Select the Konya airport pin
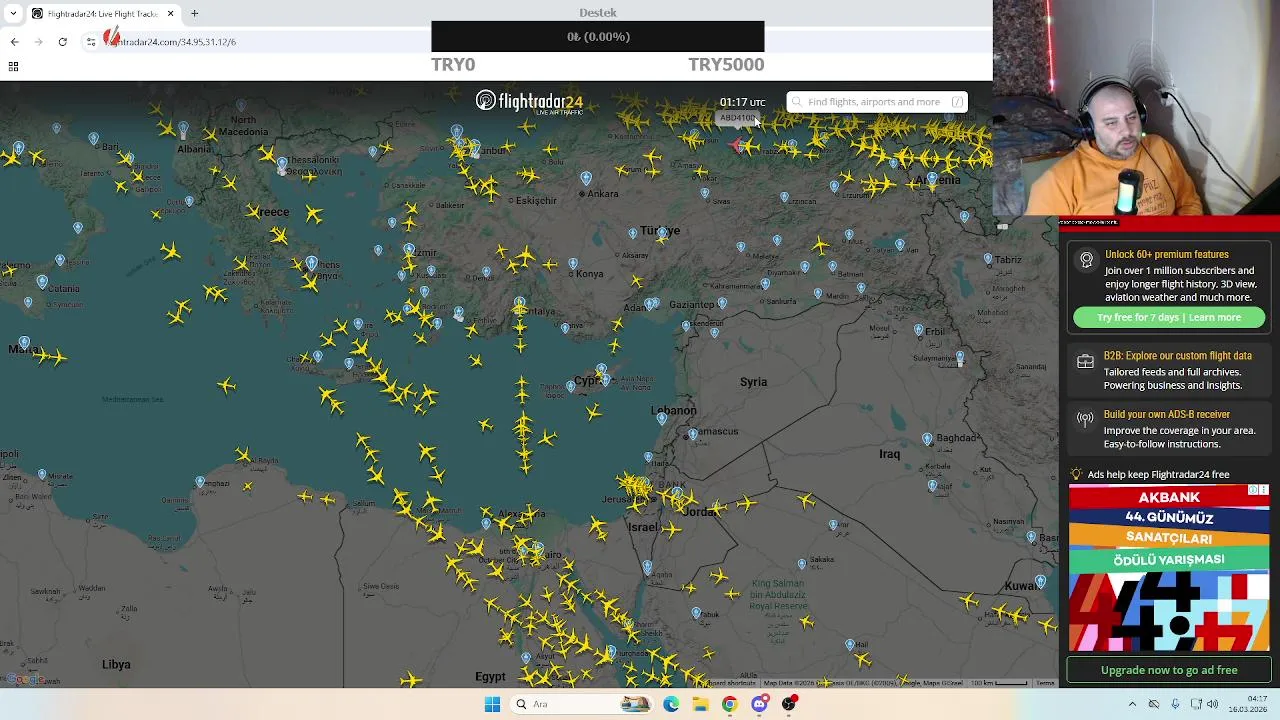 pyautogui.click(x=573, y=264)
